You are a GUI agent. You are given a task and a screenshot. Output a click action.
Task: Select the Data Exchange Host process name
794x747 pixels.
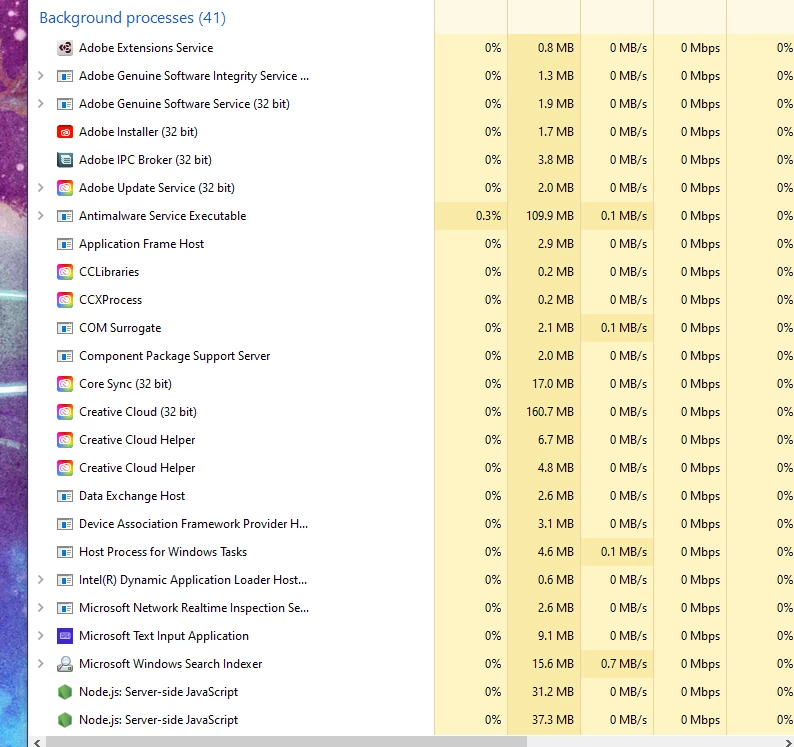[x=132, y=496]
